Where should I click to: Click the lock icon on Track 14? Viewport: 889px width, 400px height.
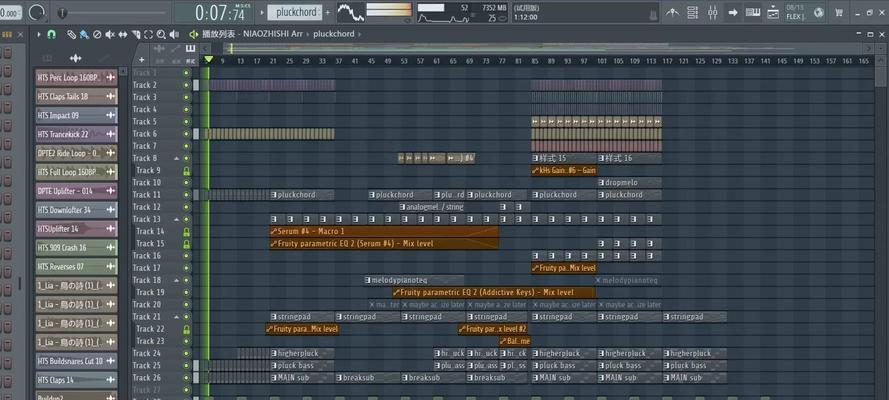187,232
